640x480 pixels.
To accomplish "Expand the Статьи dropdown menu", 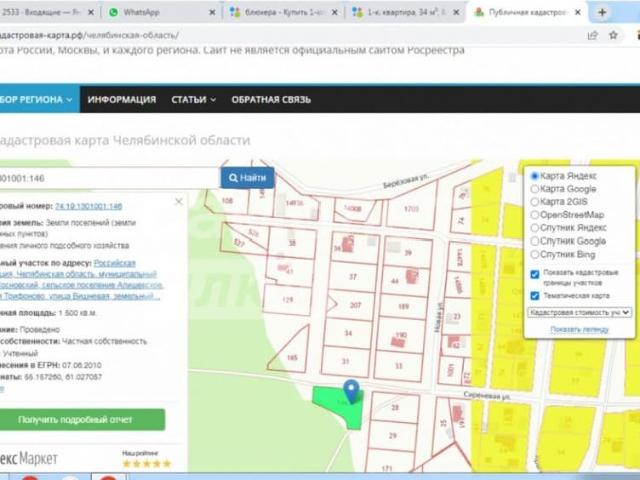I will (193, 100).
